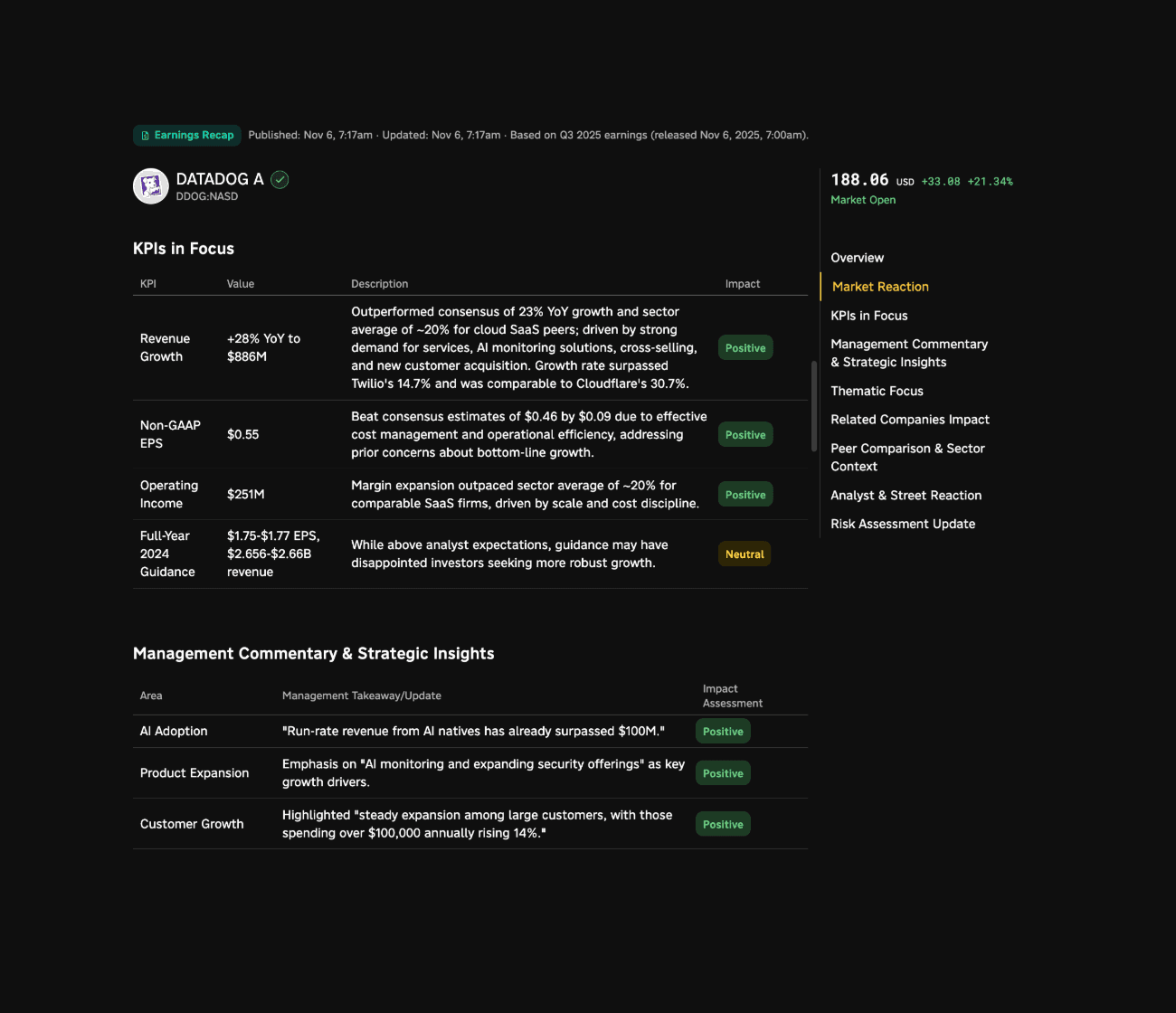Navigate to Thematic Focus section

click(x=877, y=391)
